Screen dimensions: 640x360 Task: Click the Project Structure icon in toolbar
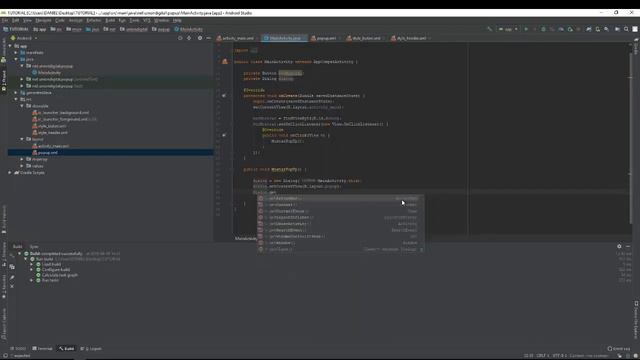click(617, 29)
